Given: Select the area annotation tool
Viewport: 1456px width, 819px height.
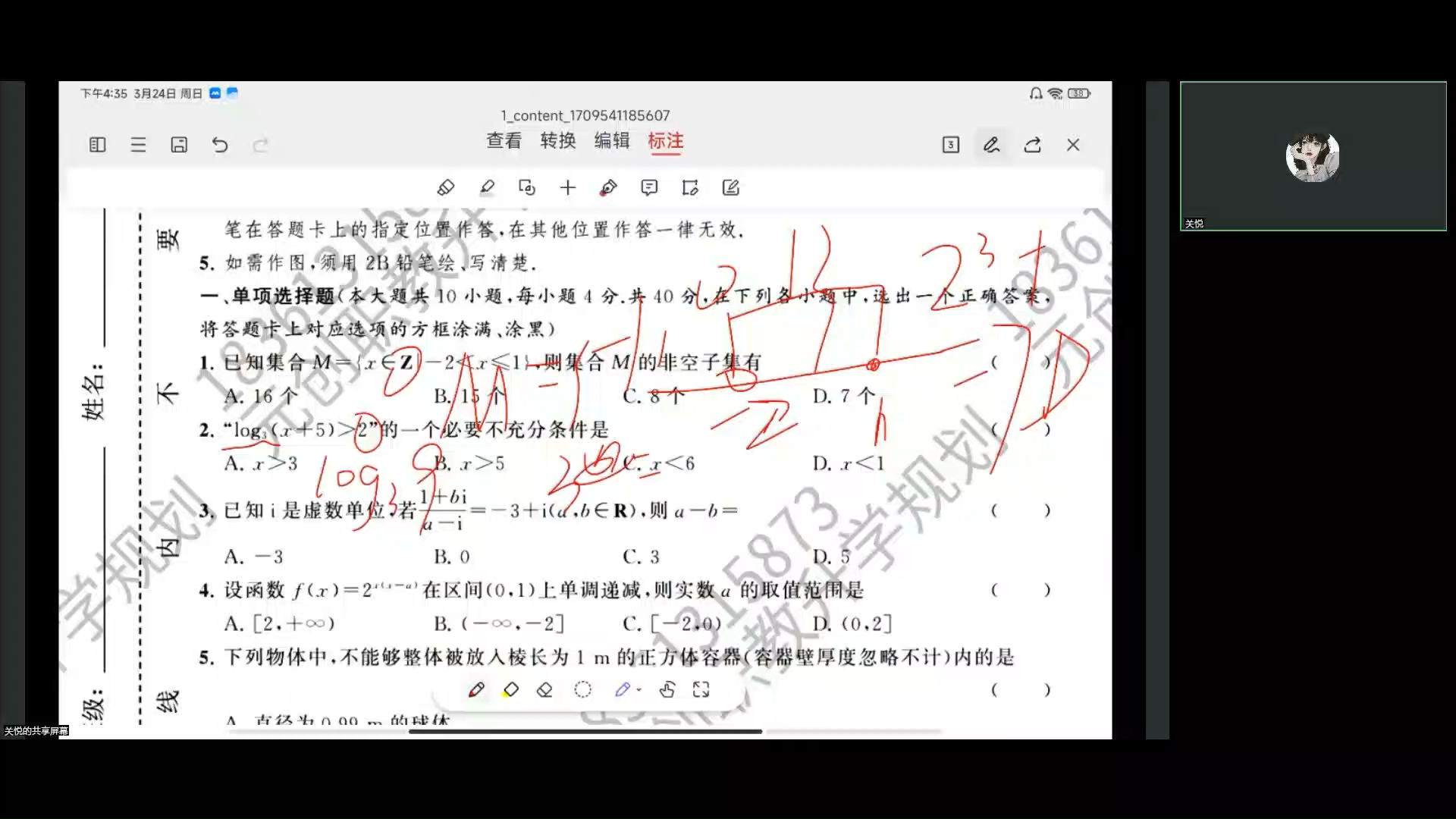Looking at the screenshot, I should click(x=690, y=187).
